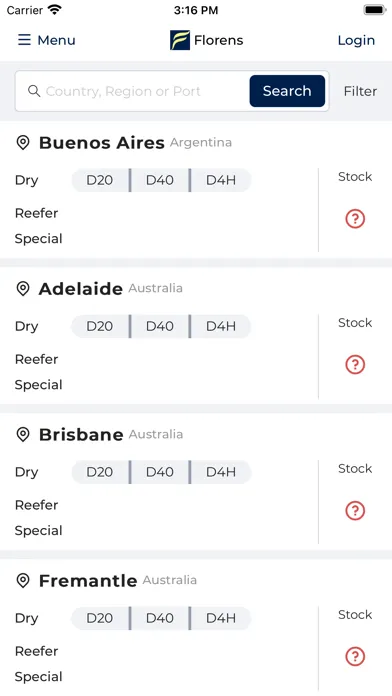The image size is (392, 696).
Task: Select D40 under Adelaide Dry
Action: point(160,326)
